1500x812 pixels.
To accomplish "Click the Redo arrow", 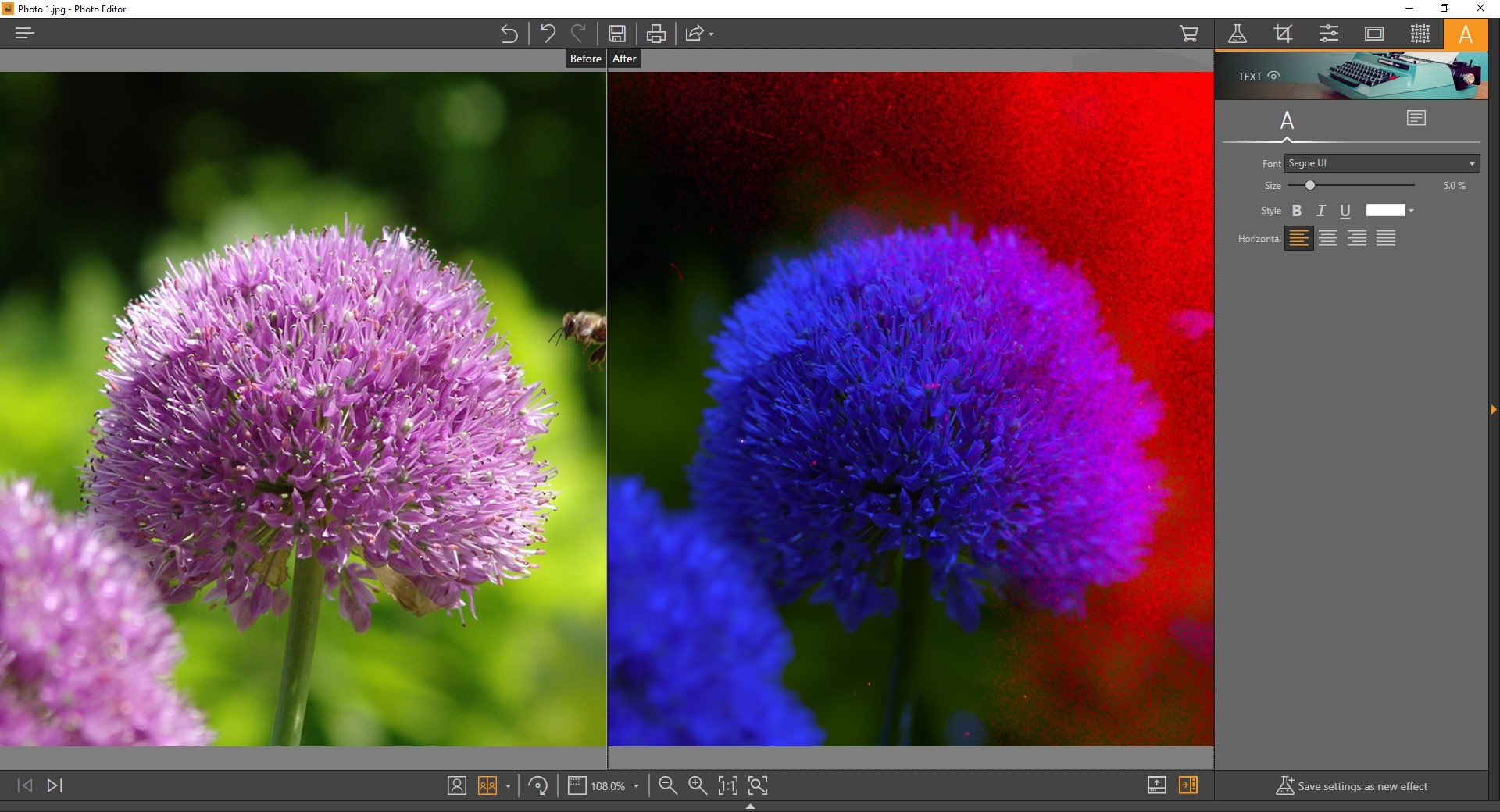I will 579,34.
